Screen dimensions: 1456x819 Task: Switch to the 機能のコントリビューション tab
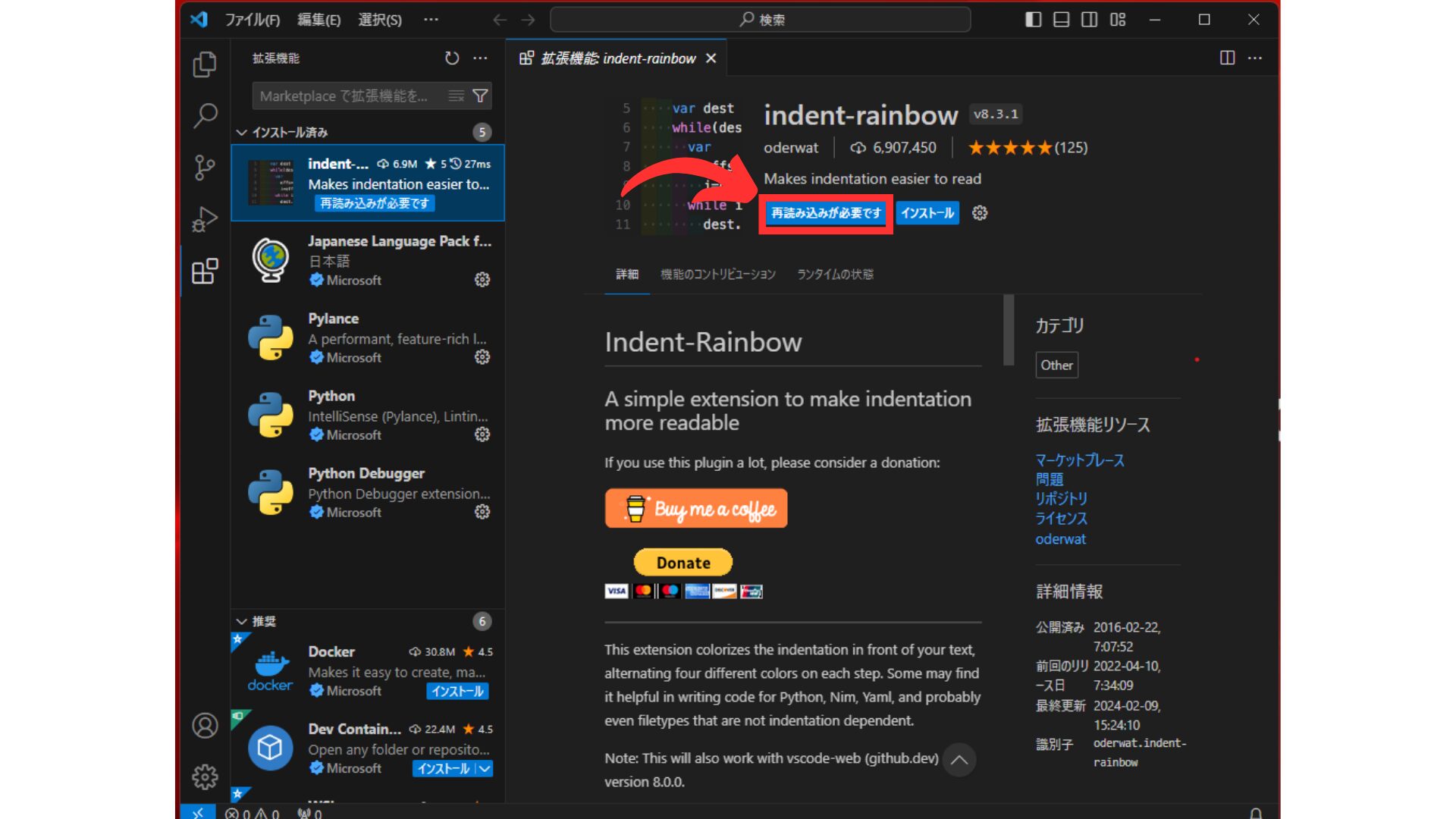(717, 275)
